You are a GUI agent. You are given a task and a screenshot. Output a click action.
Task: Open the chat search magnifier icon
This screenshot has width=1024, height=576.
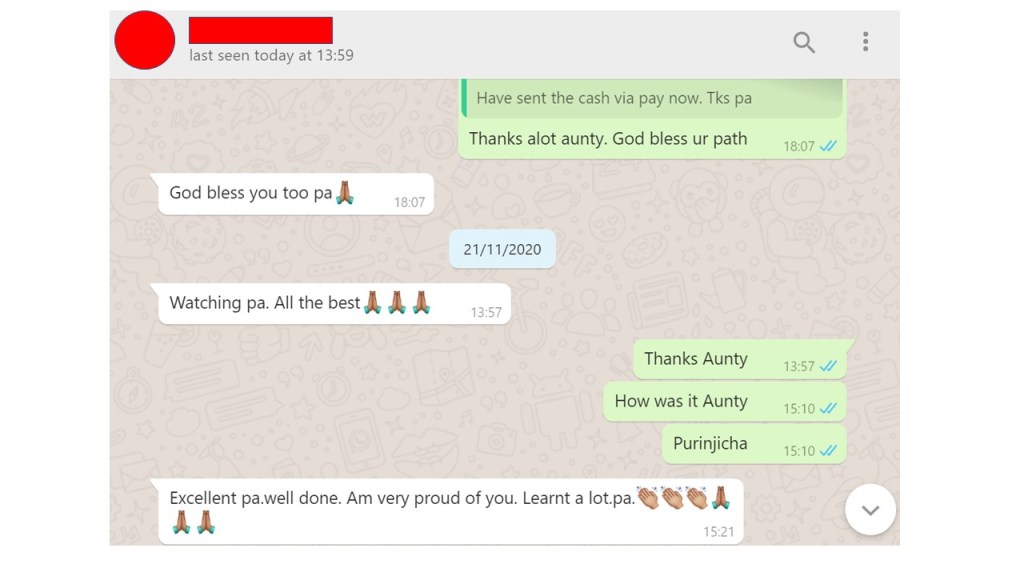pos(804,42)
